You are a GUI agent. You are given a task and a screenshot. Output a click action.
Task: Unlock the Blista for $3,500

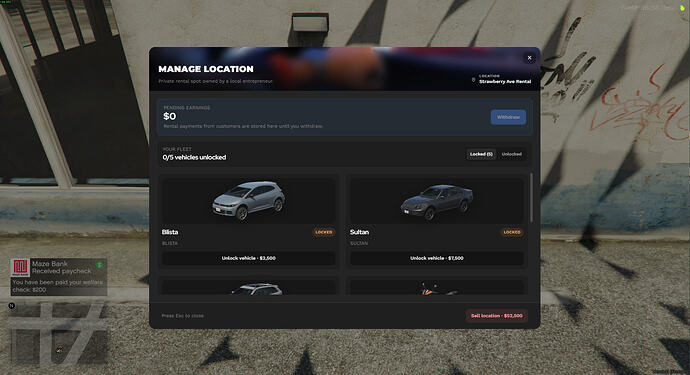tap(249, 258)
